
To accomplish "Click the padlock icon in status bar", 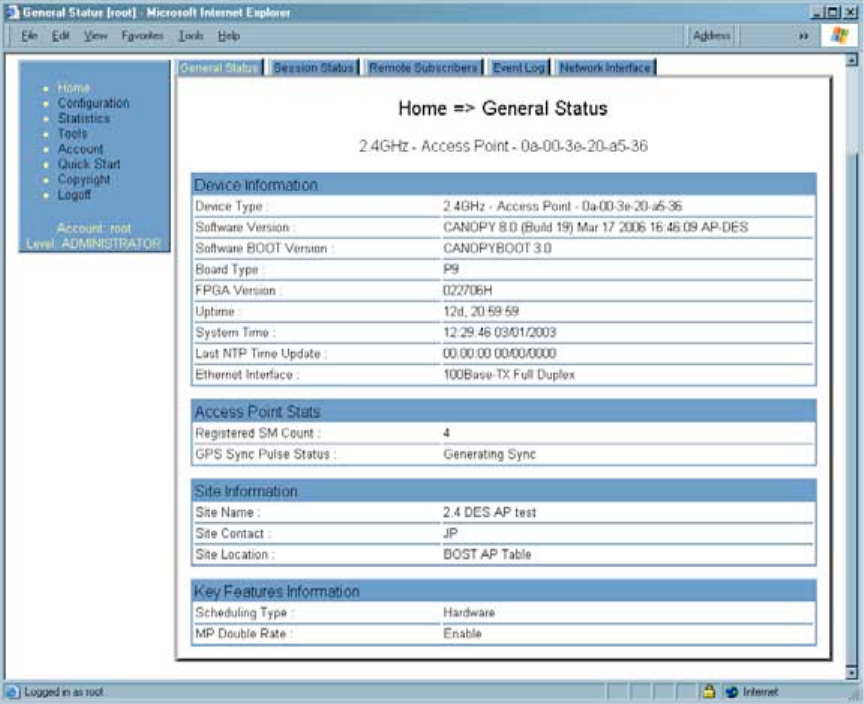I will tap(709, 691).
